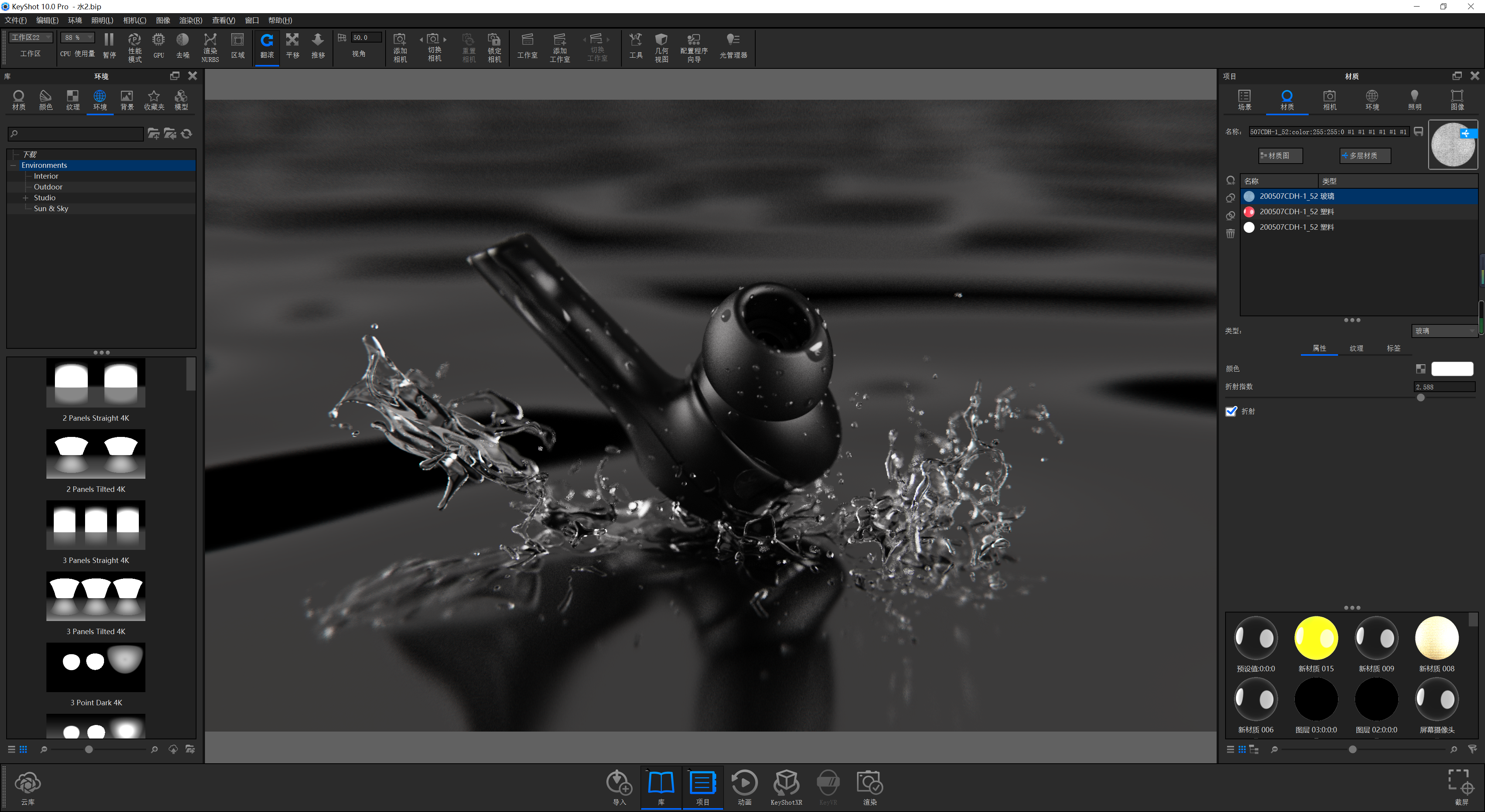This screenshot has width=1485, height=812.
Task: Click the white 颜色 color swatch
Action: click(1452, 369)
